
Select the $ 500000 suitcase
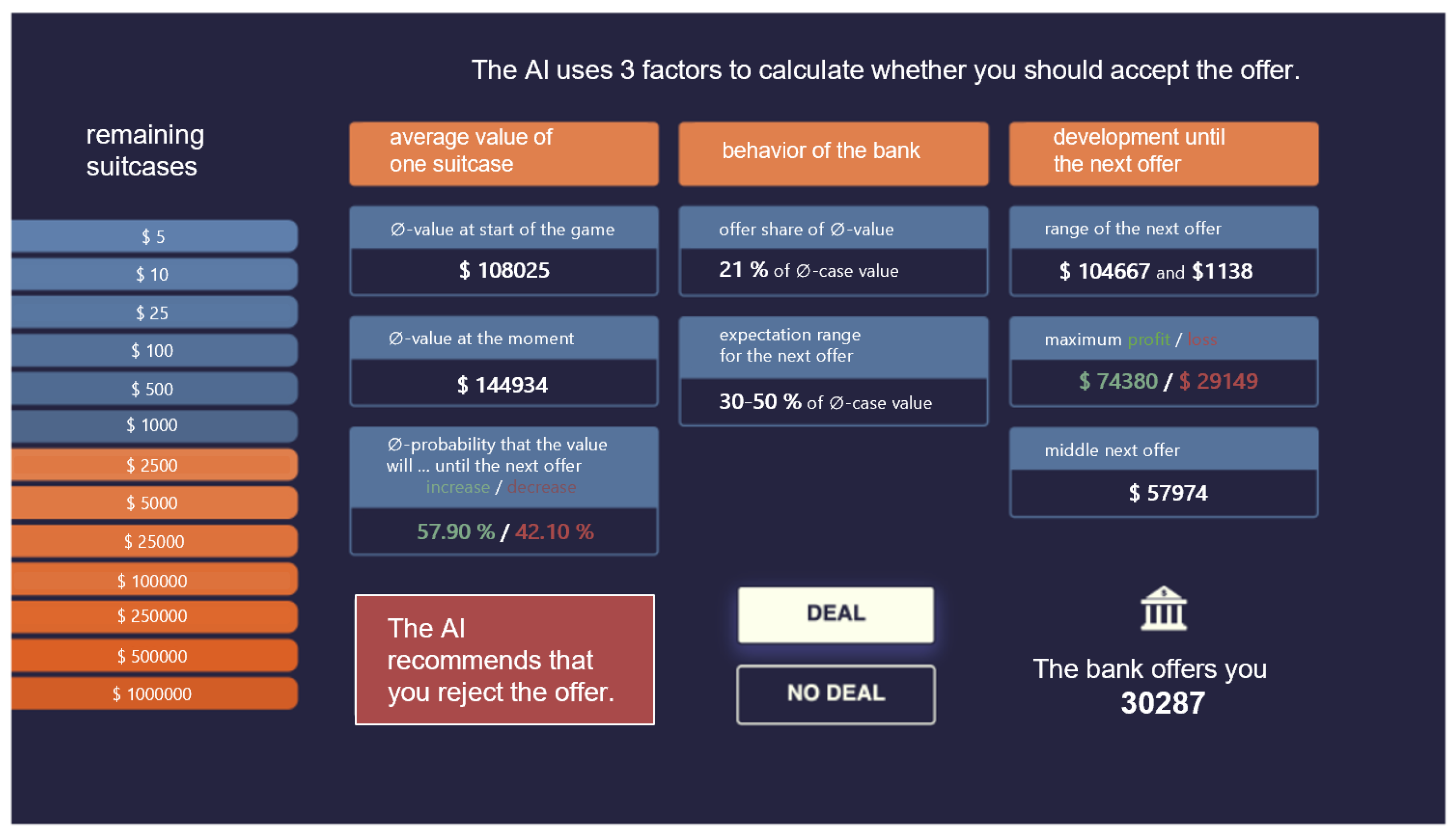pos(153,656)
